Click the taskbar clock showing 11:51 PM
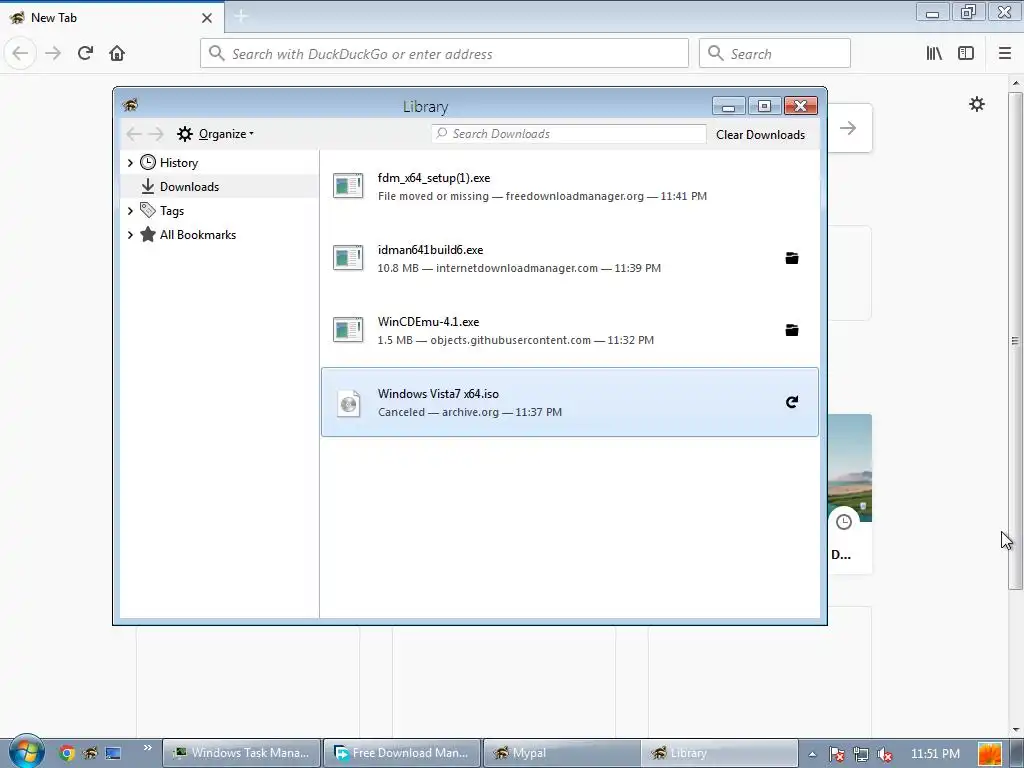Screen dimensions: 1024x768 (935, 754)
